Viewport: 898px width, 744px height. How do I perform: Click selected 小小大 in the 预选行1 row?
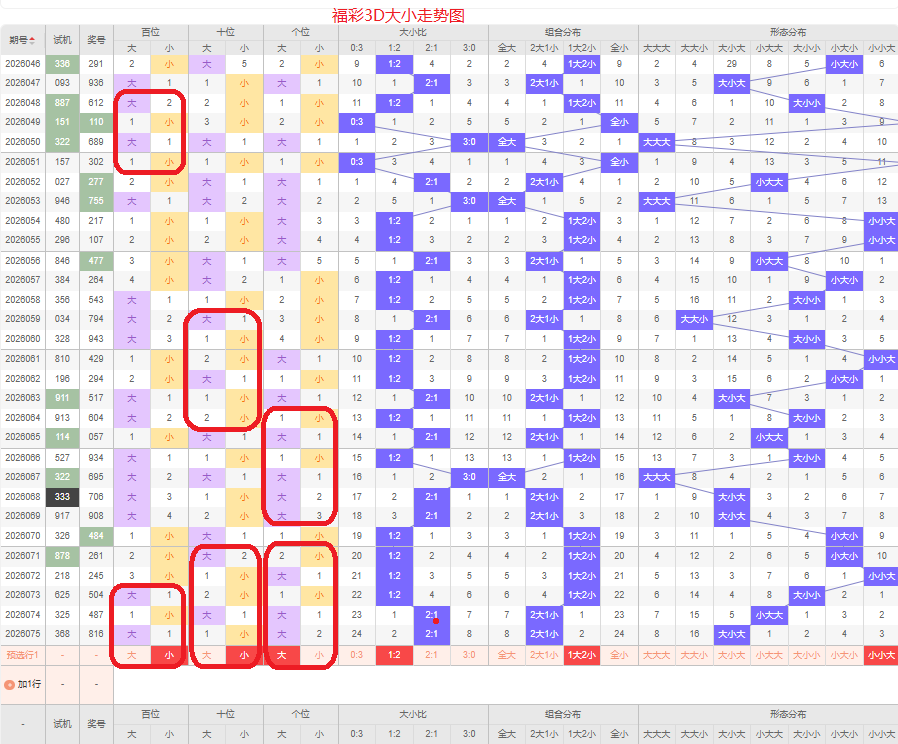(x=881, y=655)
